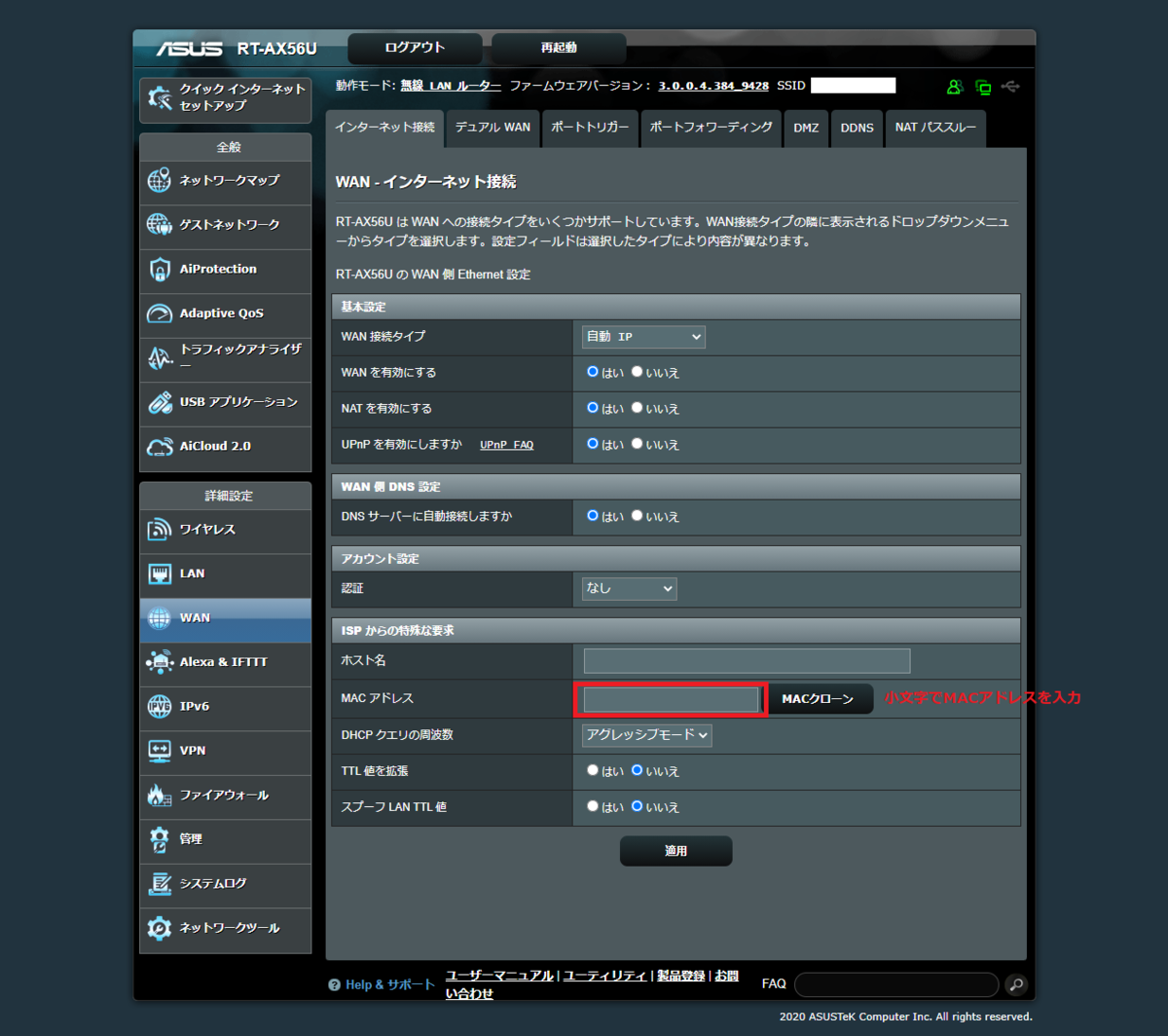1168x1036 pixels.
Task: Select はい for WAN を有効にする
Action: tap(592, 372)
